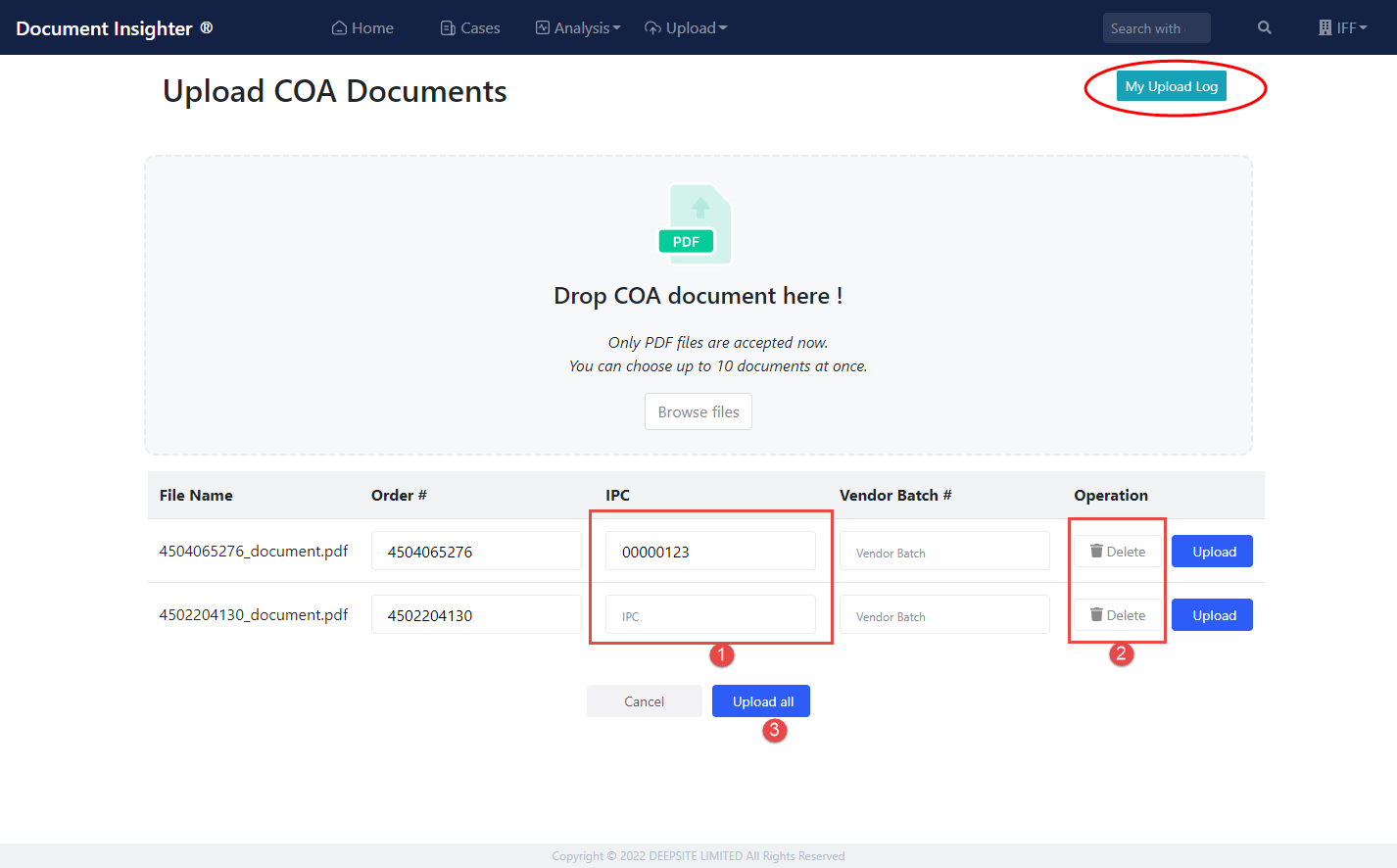Screen dimensions: 1397x868
Task: Open the Home page from navbar
Action: tap(362, 28)
